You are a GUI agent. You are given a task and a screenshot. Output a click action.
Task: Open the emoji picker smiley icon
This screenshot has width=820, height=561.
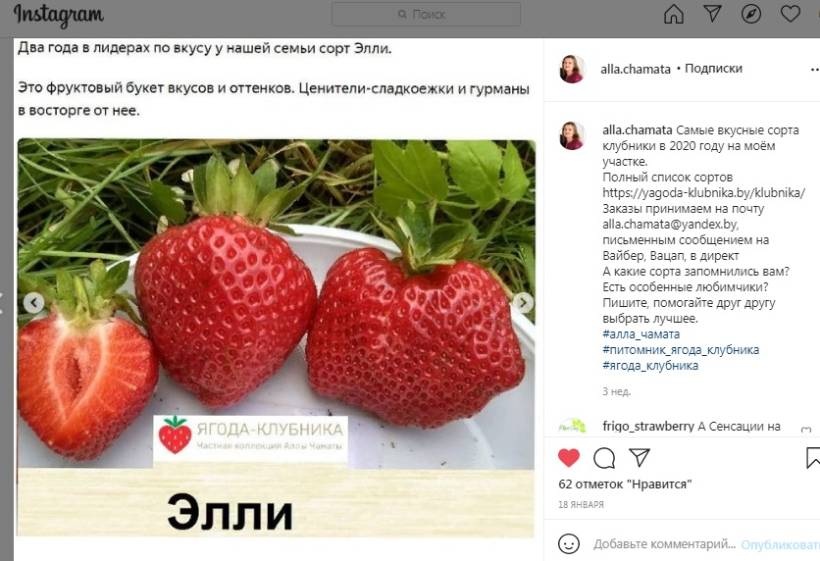[568, 544]
